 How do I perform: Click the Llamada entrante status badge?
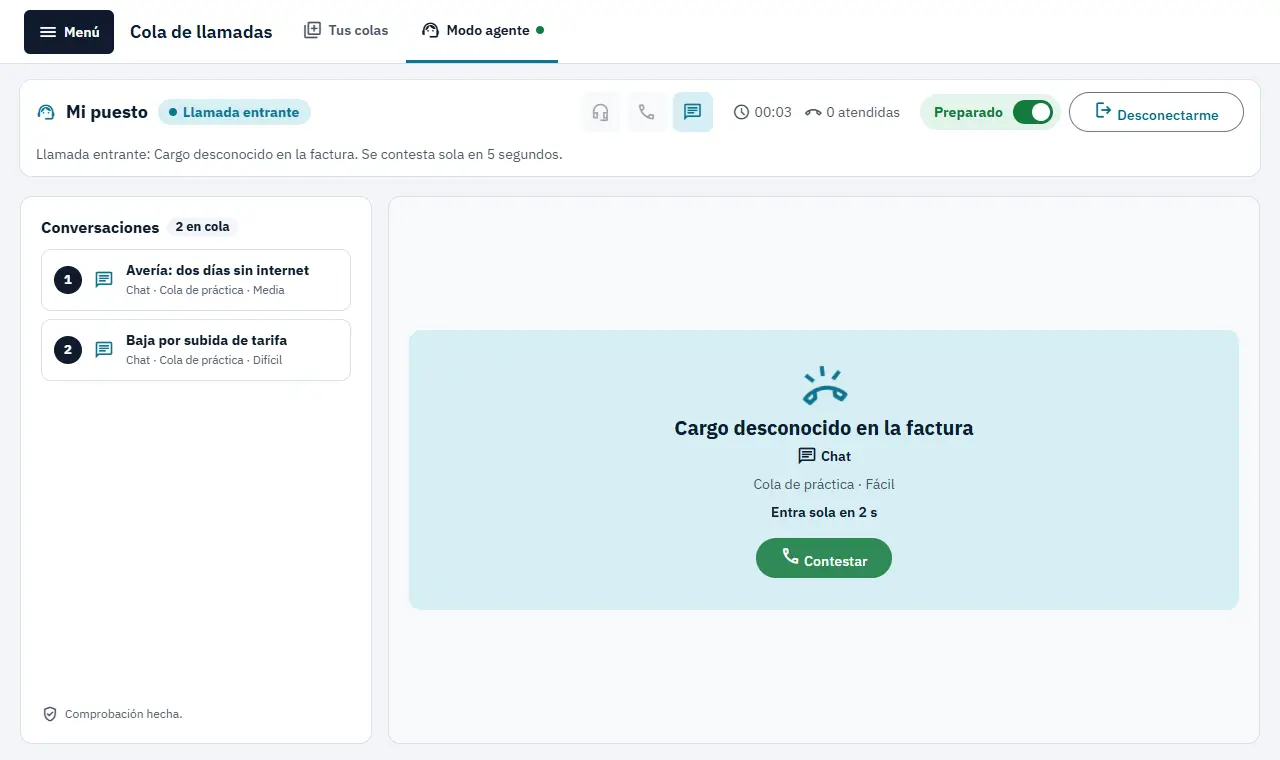tap(234, 112)
